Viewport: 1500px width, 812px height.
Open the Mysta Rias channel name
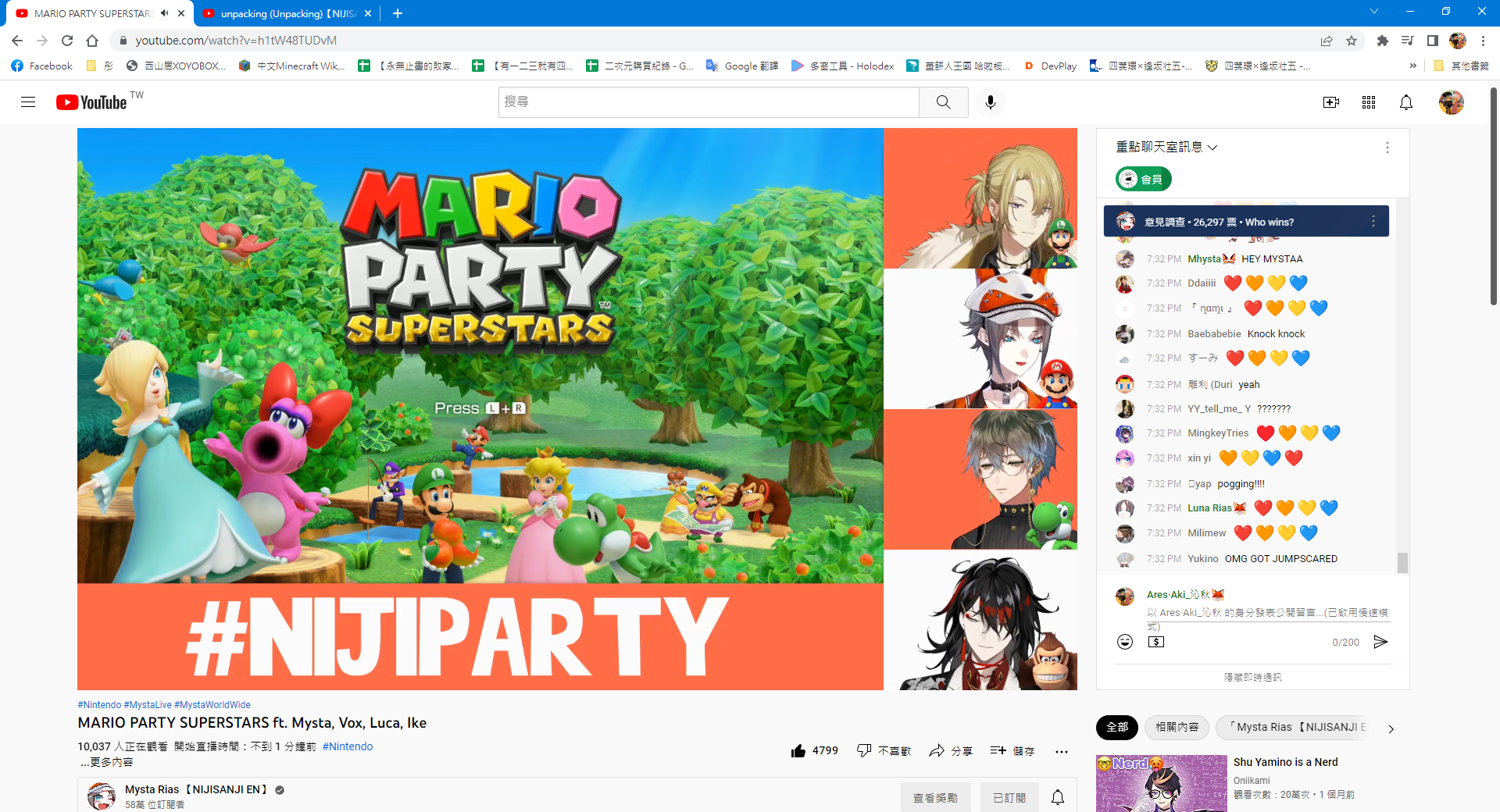pos(196,789)
